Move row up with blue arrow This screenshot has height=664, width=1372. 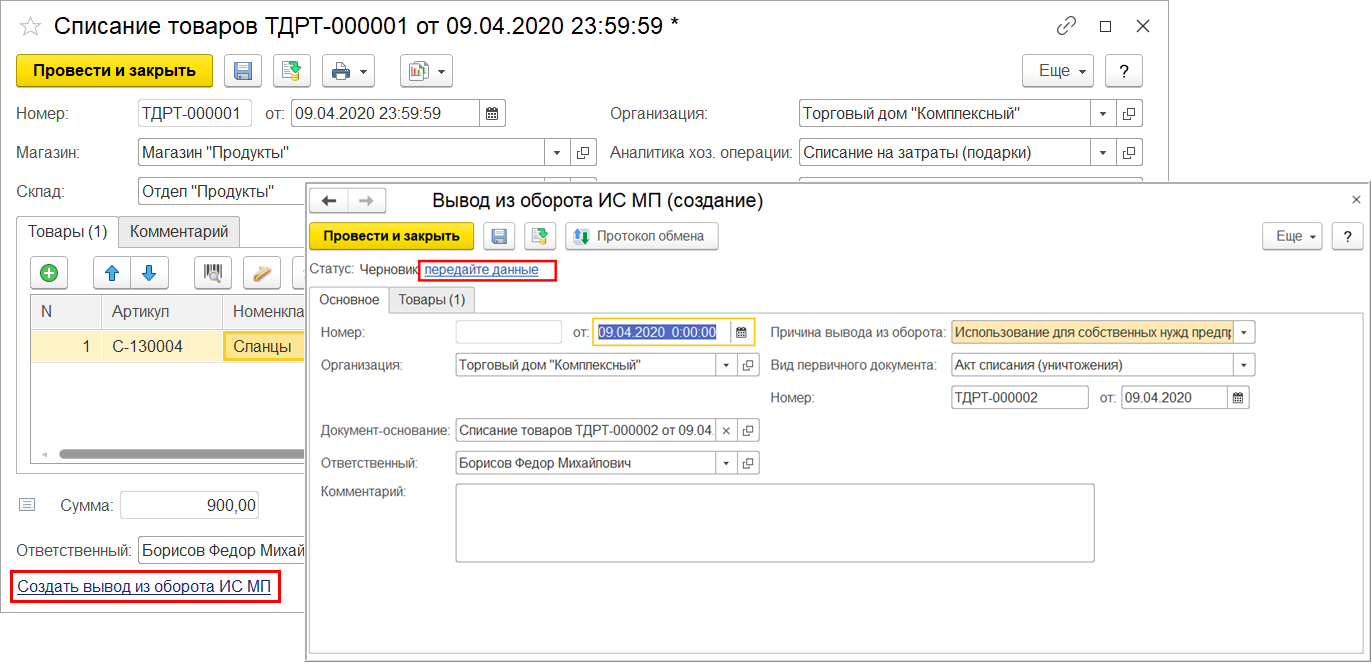point(112,271)
